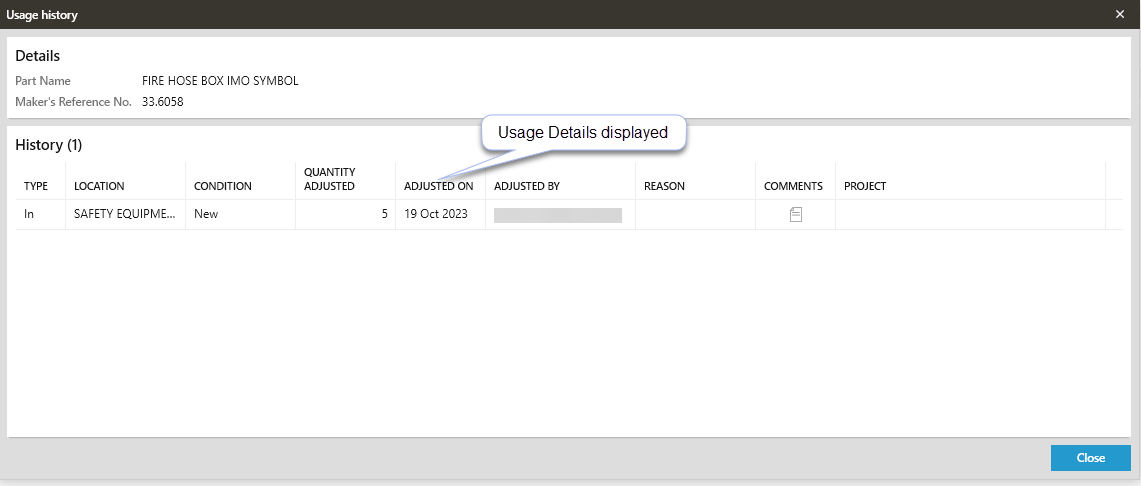1141x486 pixels.
Task: Click the CONDITION column header
Action: click(222, 186)
